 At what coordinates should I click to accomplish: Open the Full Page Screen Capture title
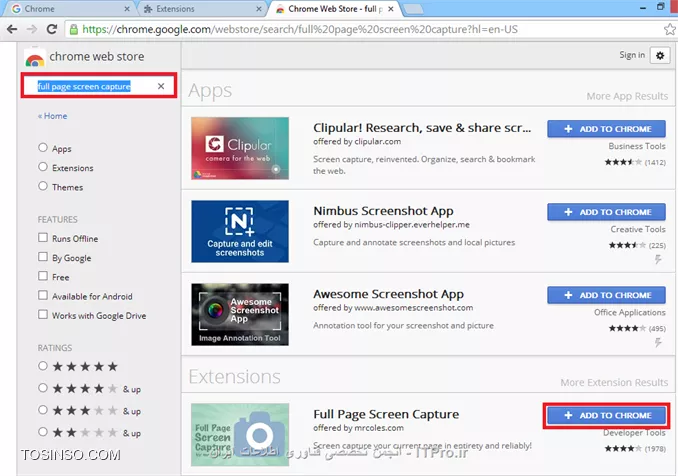click(386, 414)
